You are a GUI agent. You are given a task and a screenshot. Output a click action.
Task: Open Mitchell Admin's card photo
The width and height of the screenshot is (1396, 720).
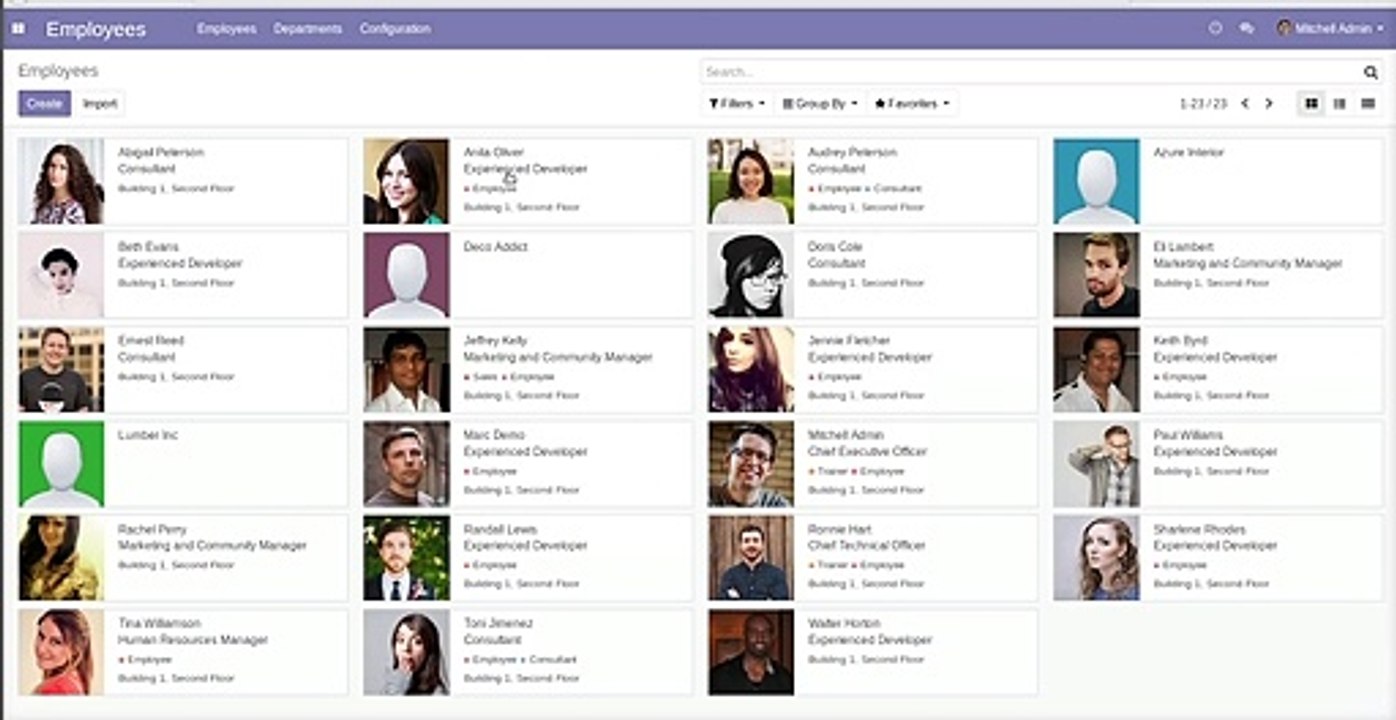(751, 464)
